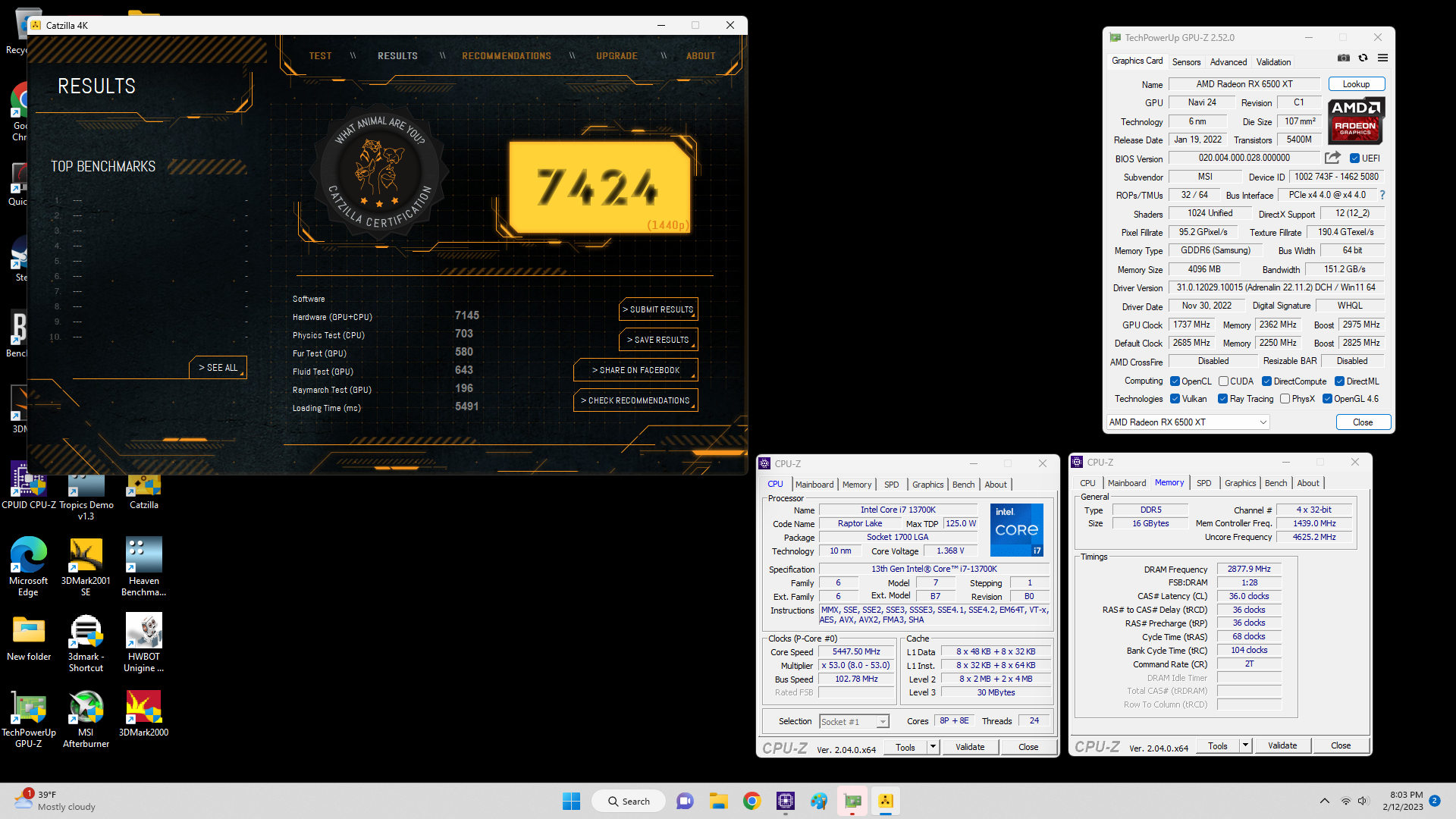Viewport: 1456px width, 819px height.
Task: Click the Bus Interface question mark icon
Action: (x=1382, y=195)
